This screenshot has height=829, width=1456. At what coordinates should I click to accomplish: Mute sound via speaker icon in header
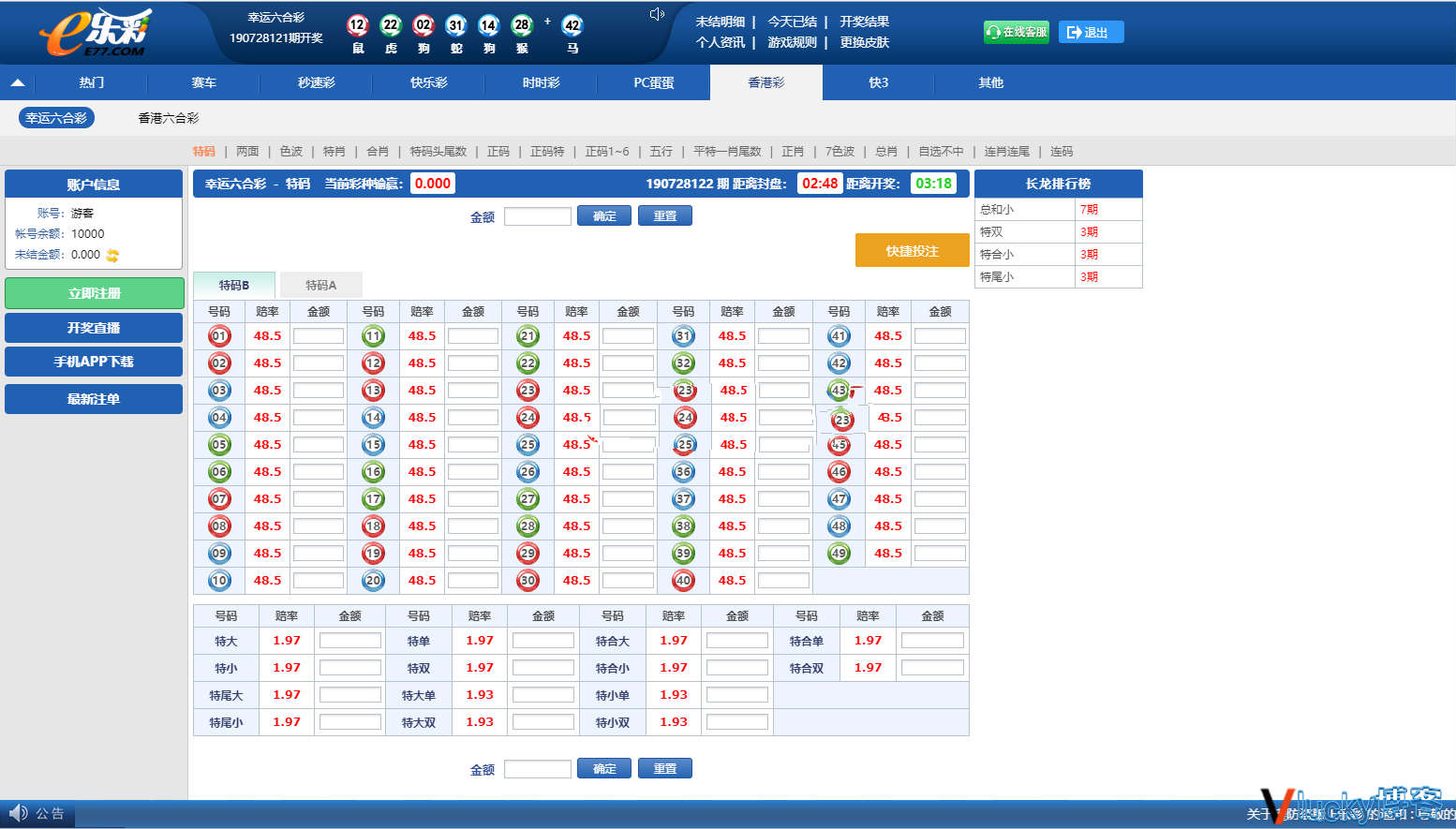click(657, 14)
